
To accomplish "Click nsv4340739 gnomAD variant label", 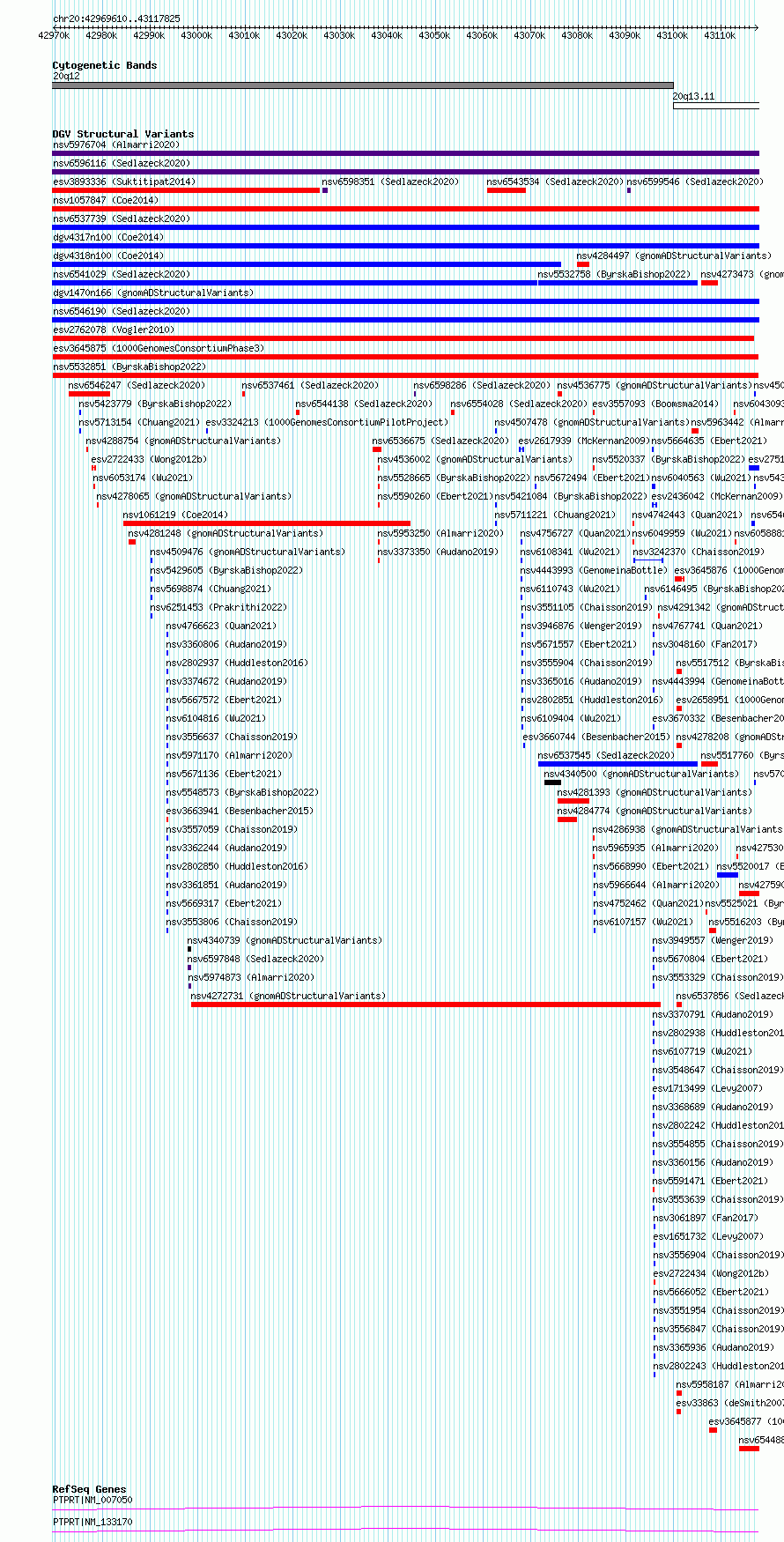I will [x=285, y=940].
